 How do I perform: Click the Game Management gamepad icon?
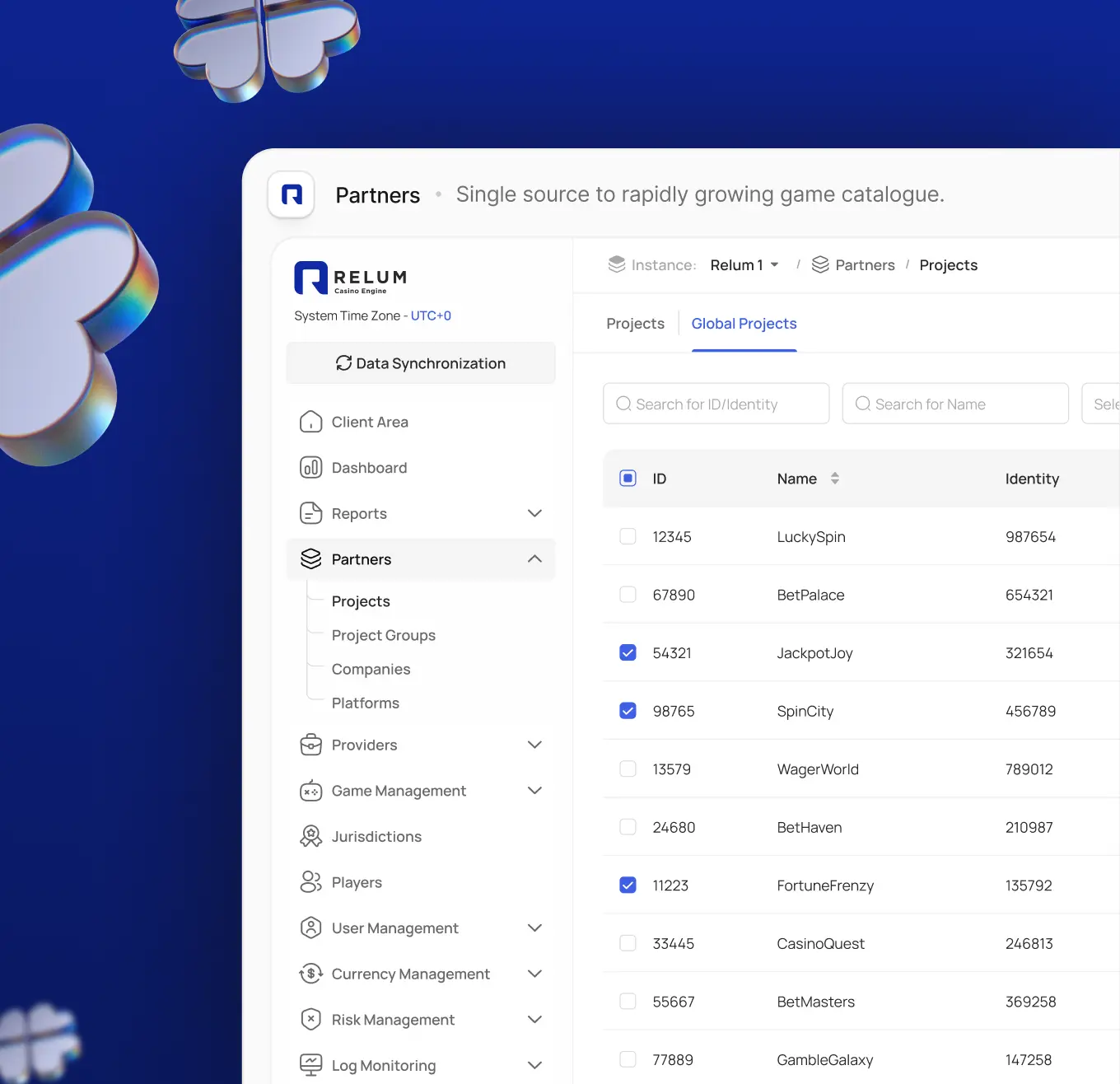[310, 791]
